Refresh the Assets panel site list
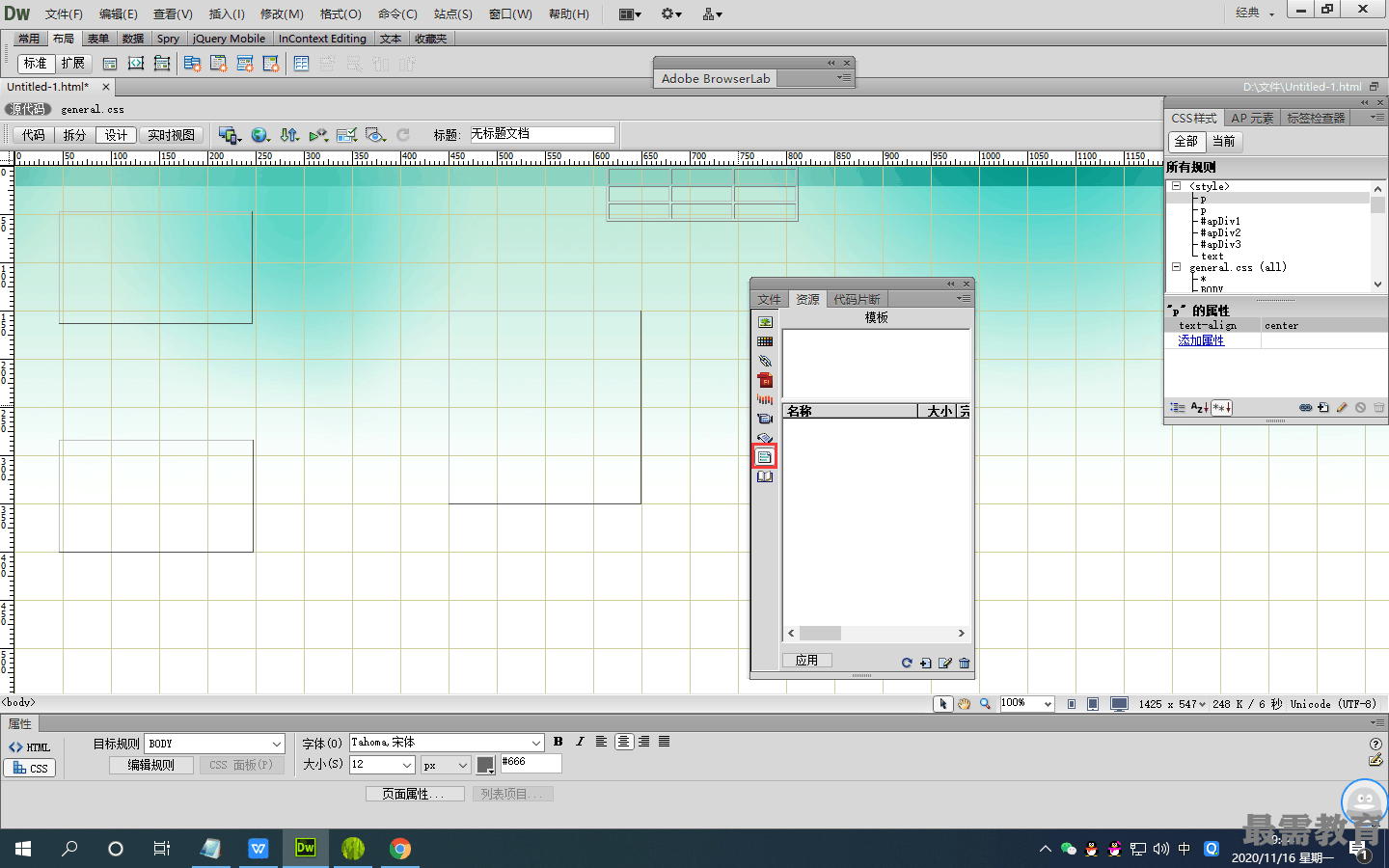The width and height of the screenshot is (1389, 868). [907, 663]
